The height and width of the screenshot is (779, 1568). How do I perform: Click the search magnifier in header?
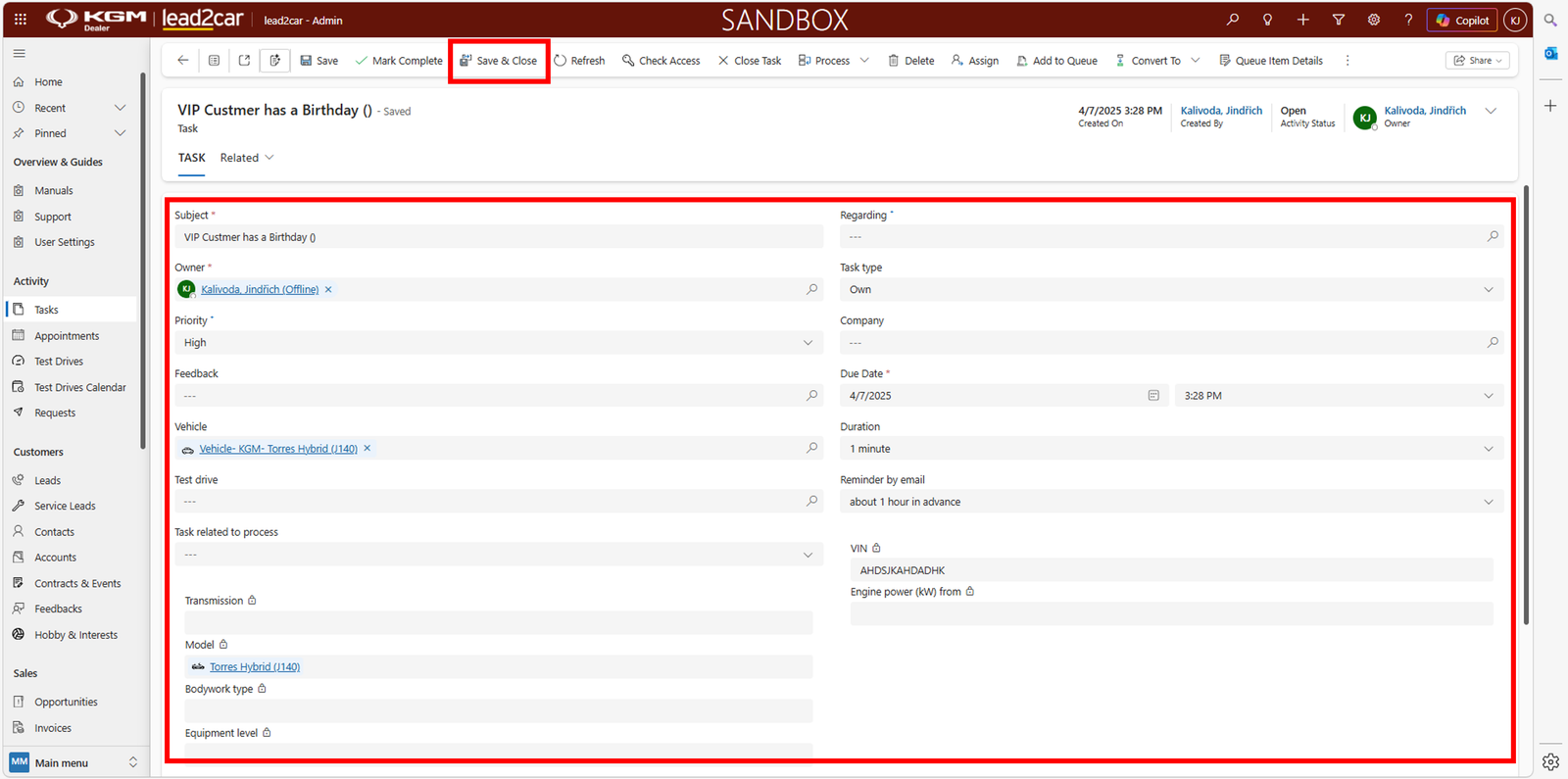1232,20
